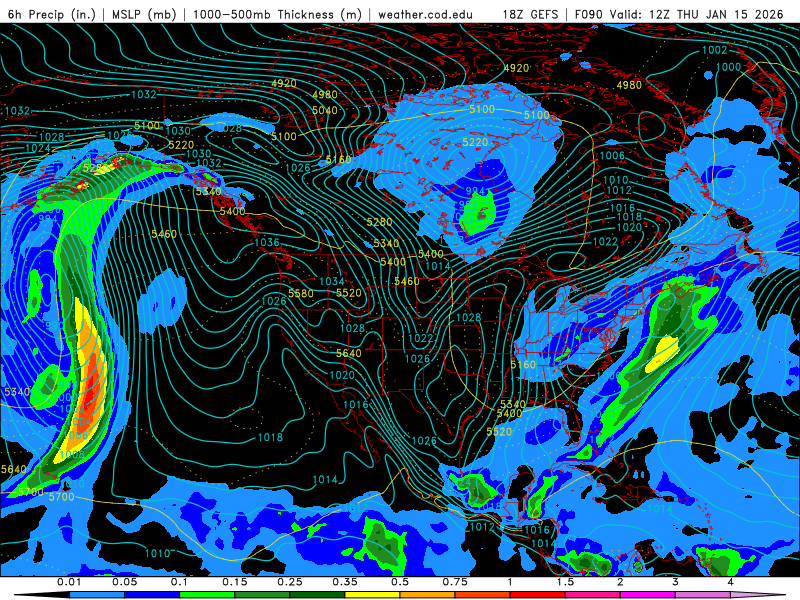Click the '0.1' legend value
This screenshot has height=600, width=800.
pos(180,582)
